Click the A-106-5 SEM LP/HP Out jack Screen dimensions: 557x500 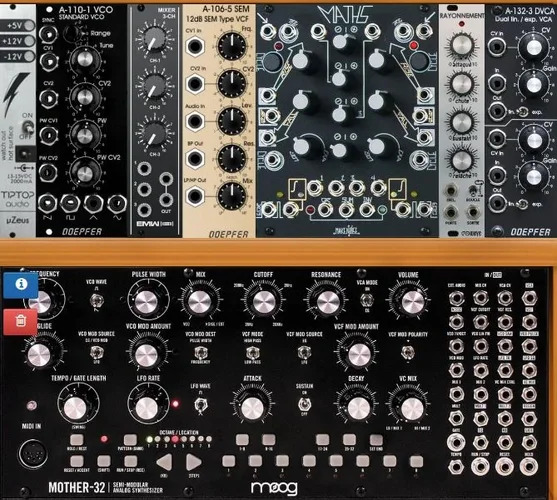click(x=195, y=196)
